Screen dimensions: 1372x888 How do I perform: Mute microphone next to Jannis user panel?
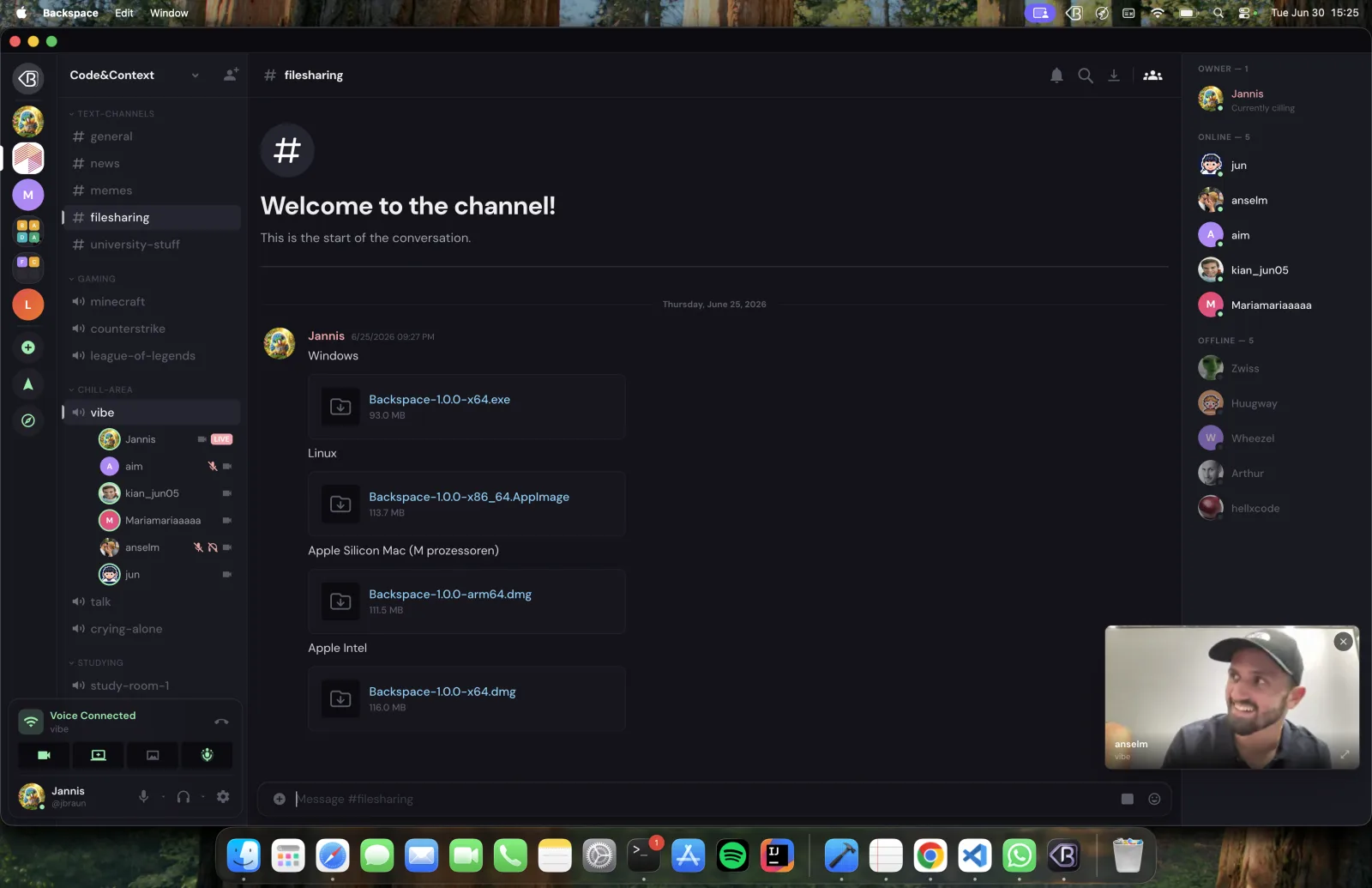[143, 797]
